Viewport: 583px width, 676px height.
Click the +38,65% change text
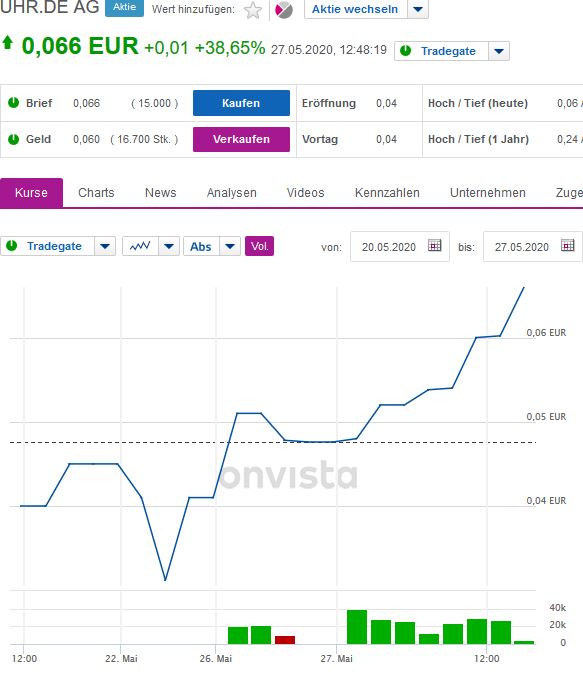(230, 48)
